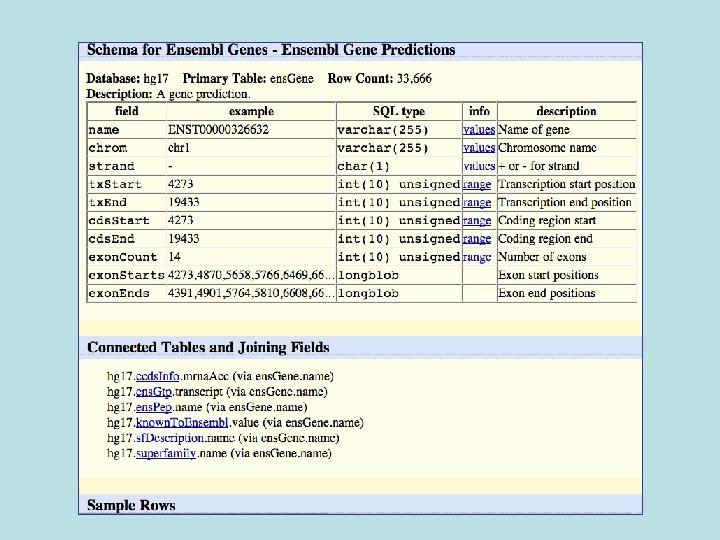Select the exonCount example value 14
The image size is (720, 540).
(x=174, y=257)
